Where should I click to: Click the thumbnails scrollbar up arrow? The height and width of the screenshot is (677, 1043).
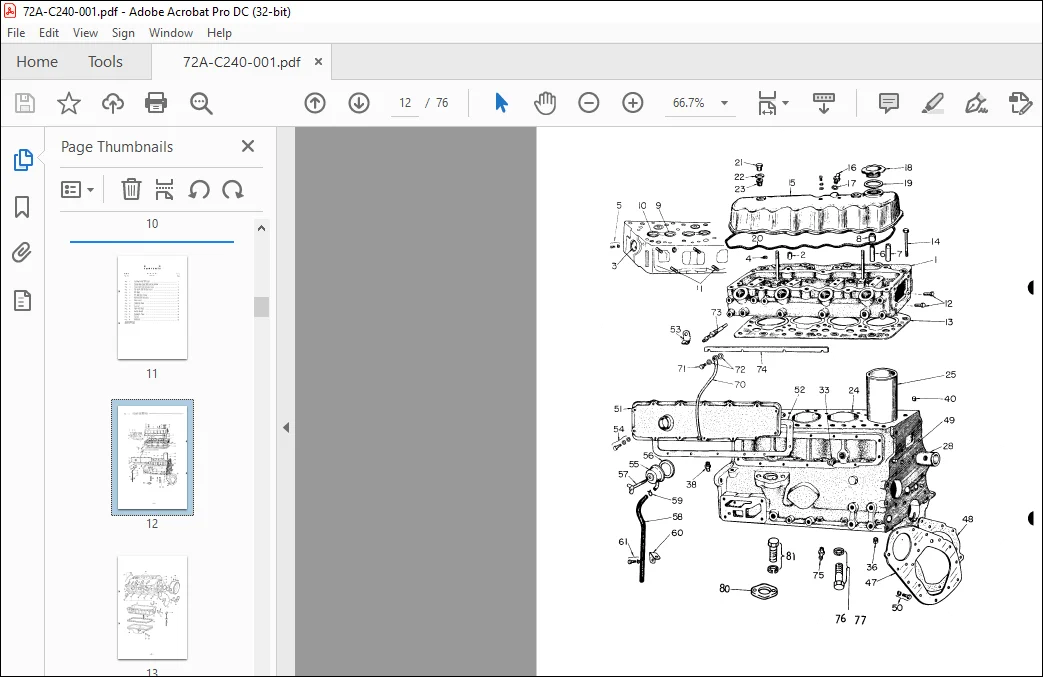pyautogui.click(x=261, y=228)
